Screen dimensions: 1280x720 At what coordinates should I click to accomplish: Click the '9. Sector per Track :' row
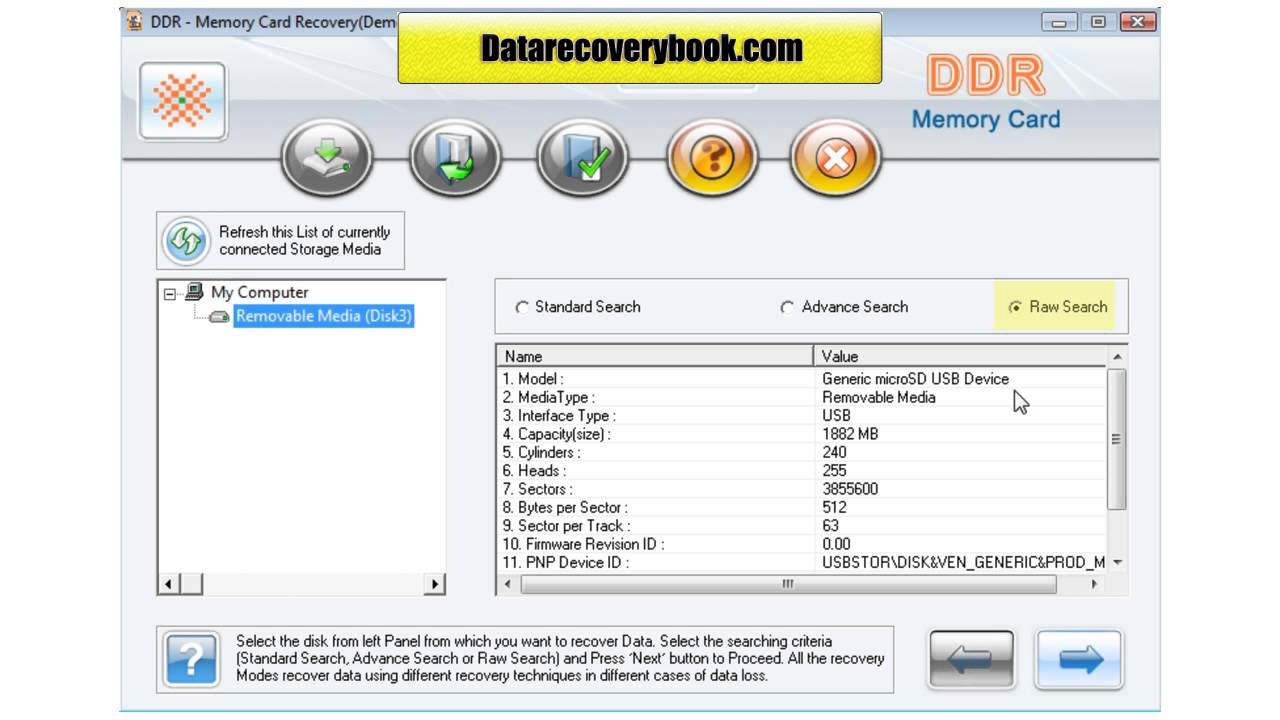[802, 525]
